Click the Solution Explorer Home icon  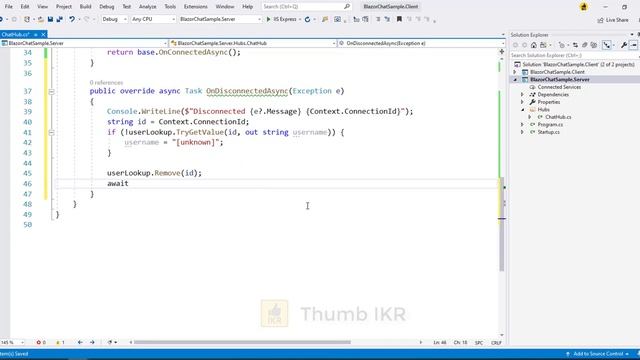click(533, 45)
